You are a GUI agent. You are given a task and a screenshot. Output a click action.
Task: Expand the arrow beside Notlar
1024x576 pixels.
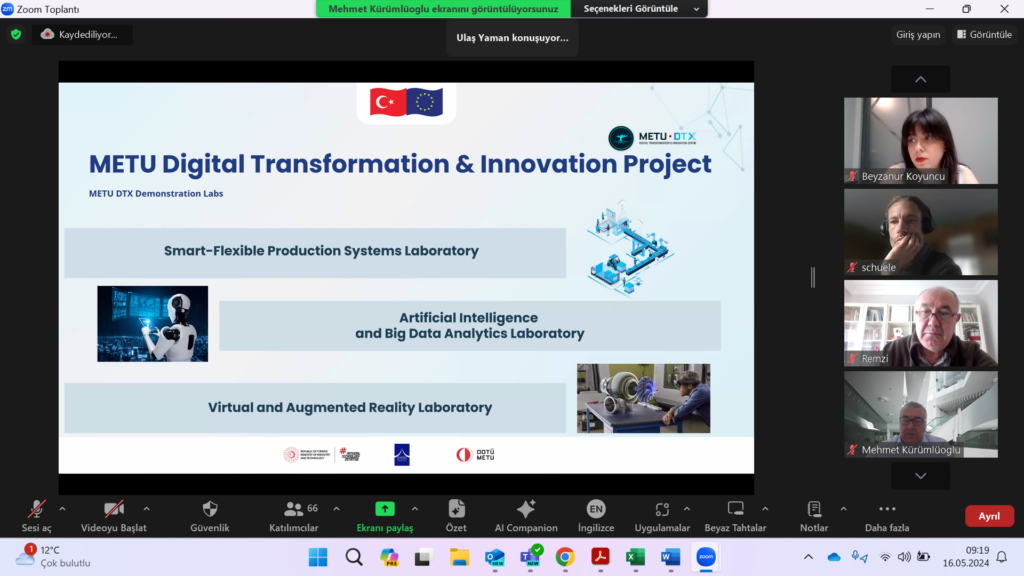pyautogui.click(x=843, y=509)
